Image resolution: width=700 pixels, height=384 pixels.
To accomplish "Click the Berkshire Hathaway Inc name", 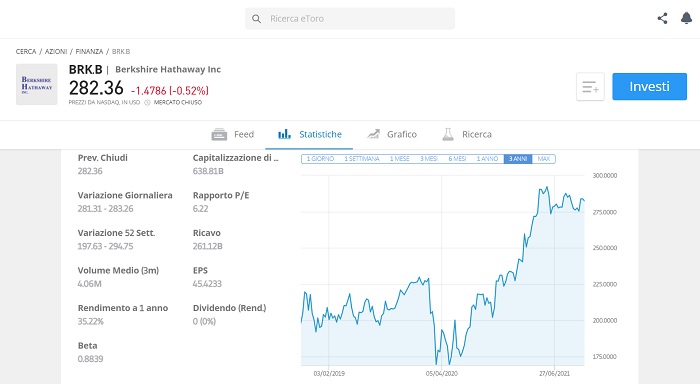I will click(168, 70).
